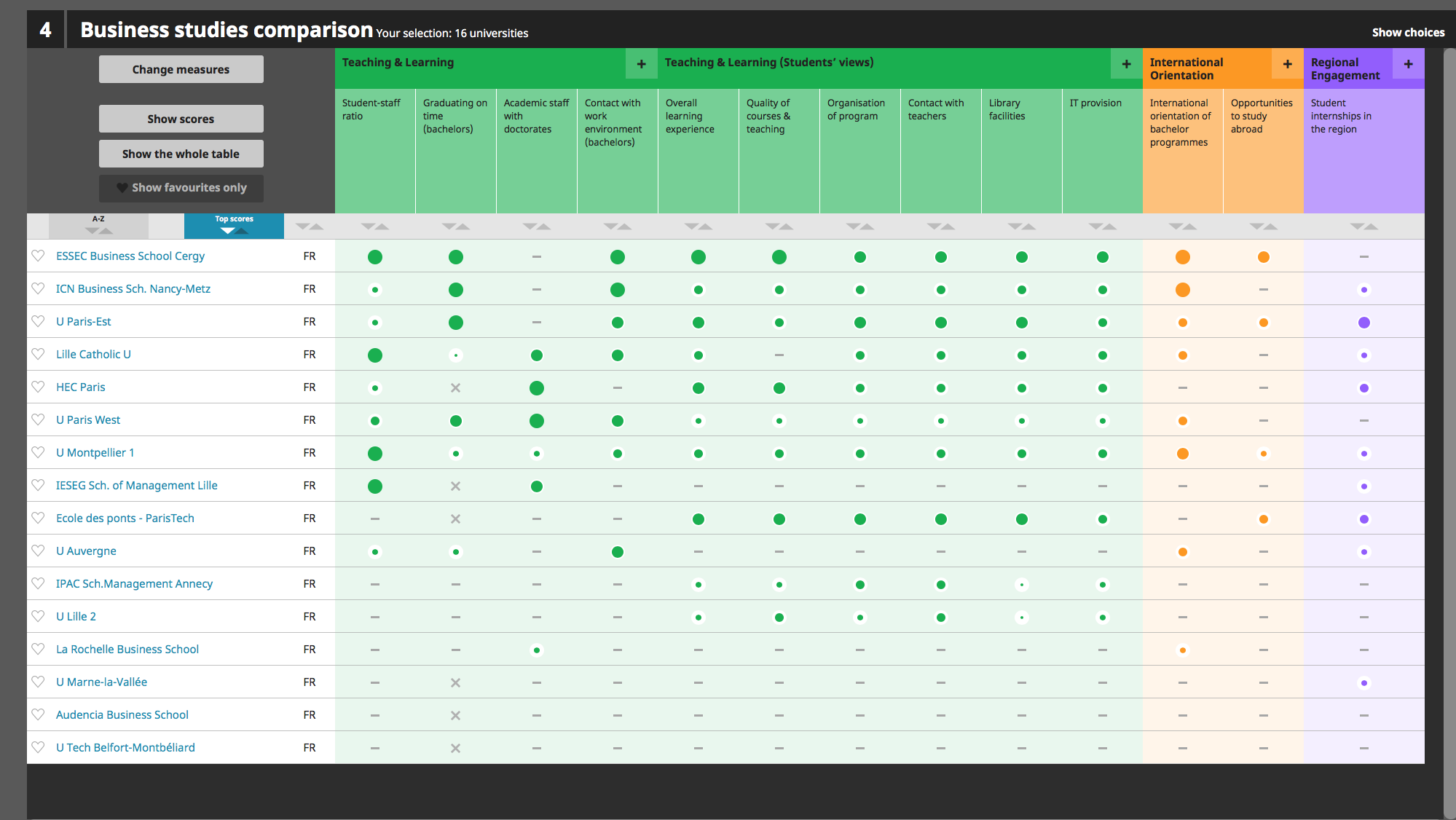Click plus icon on Regional Engagement header

(x=1408, y=64)
